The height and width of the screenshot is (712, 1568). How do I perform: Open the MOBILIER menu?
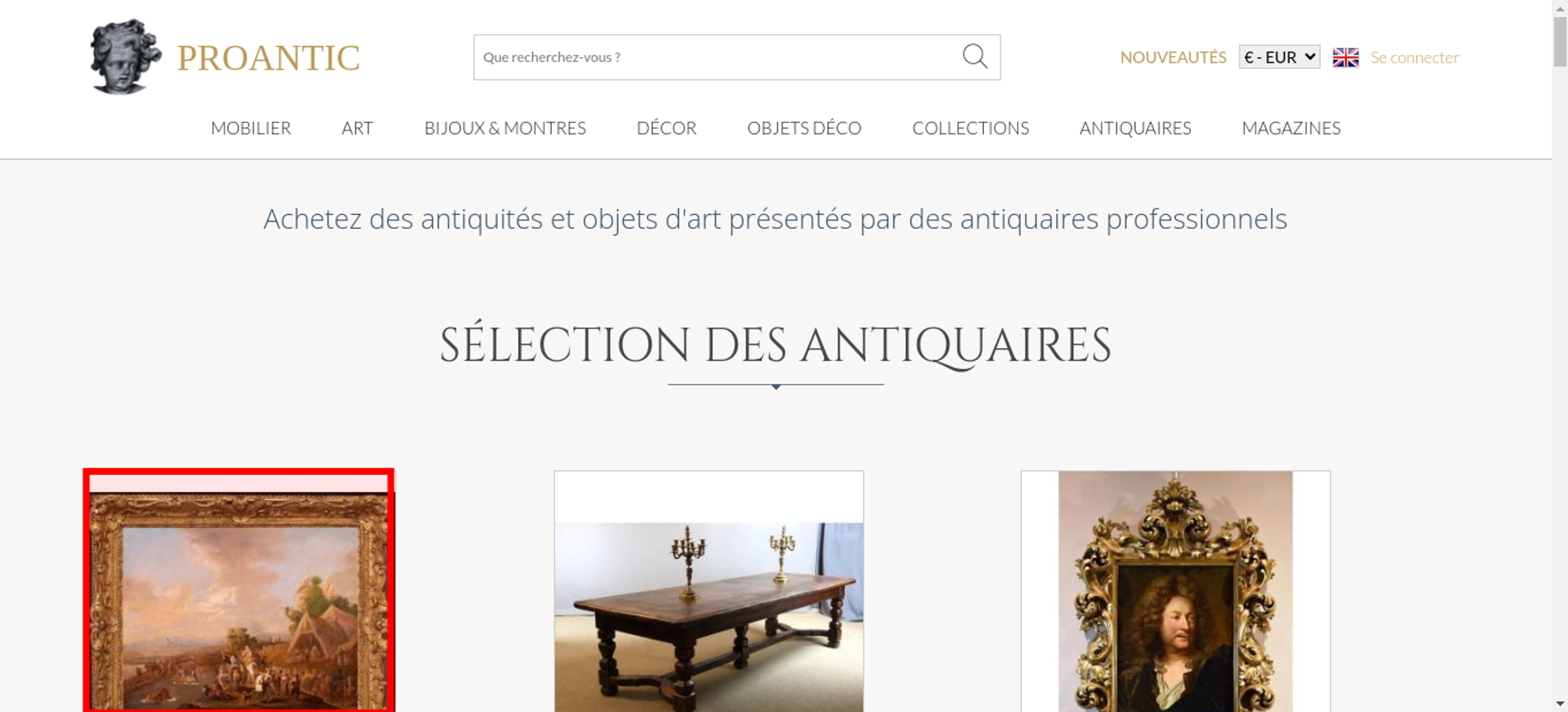pos(251,128)
